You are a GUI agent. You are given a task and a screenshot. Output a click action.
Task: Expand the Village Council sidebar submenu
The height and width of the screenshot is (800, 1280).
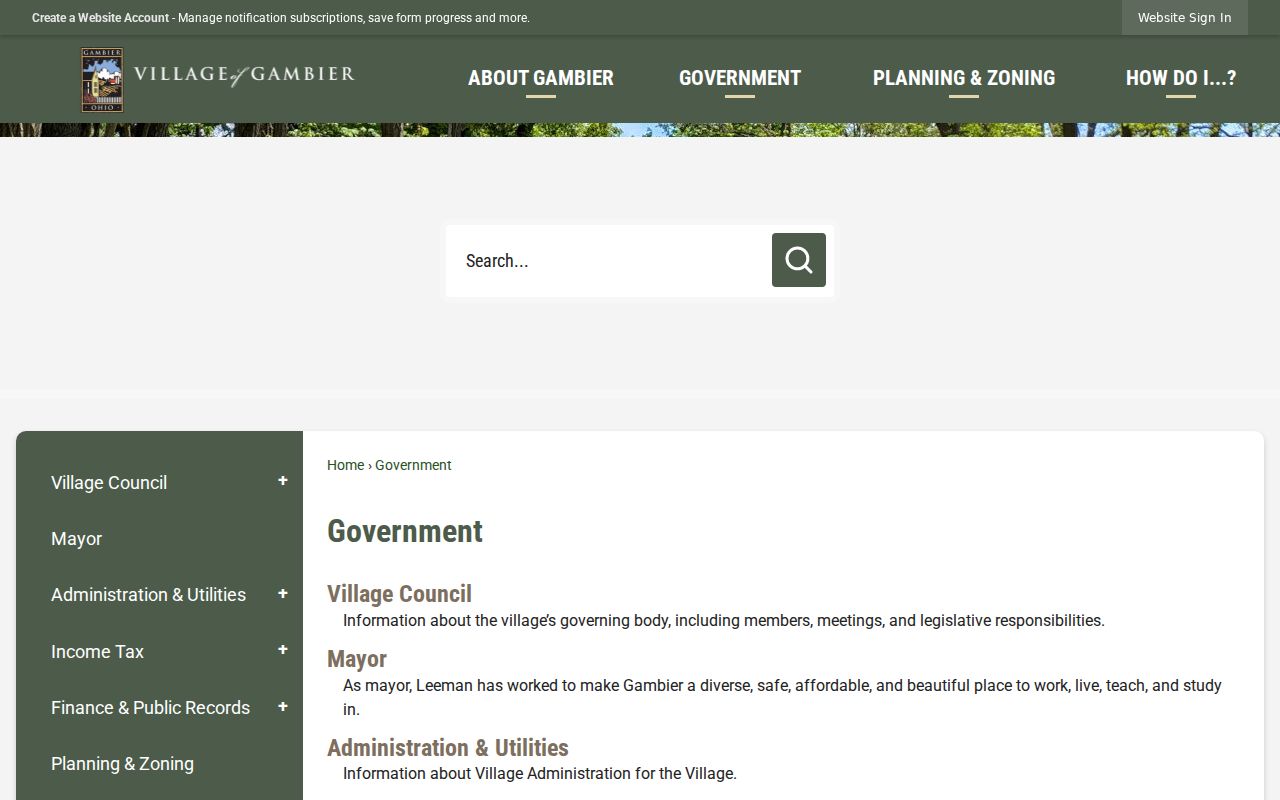click(283, 482)
